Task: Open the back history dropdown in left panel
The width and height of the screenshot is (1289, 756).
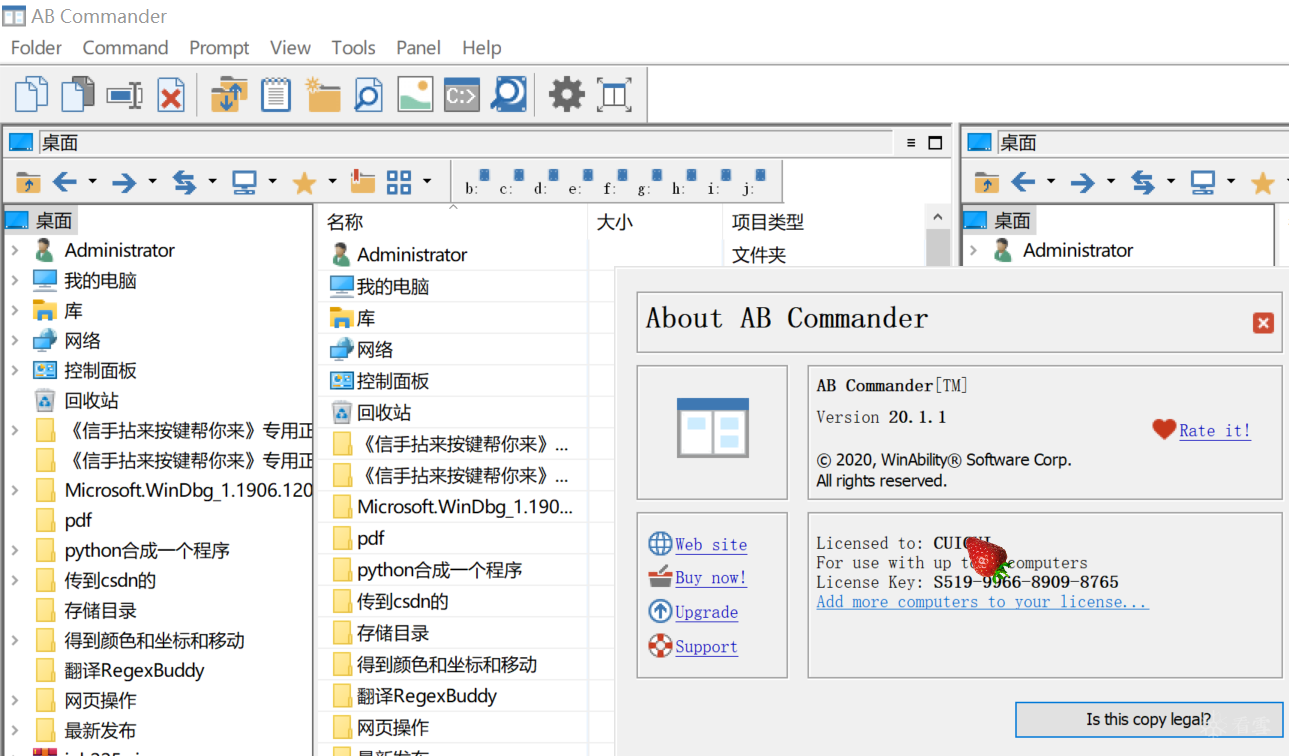Action: tap(92, 182)
